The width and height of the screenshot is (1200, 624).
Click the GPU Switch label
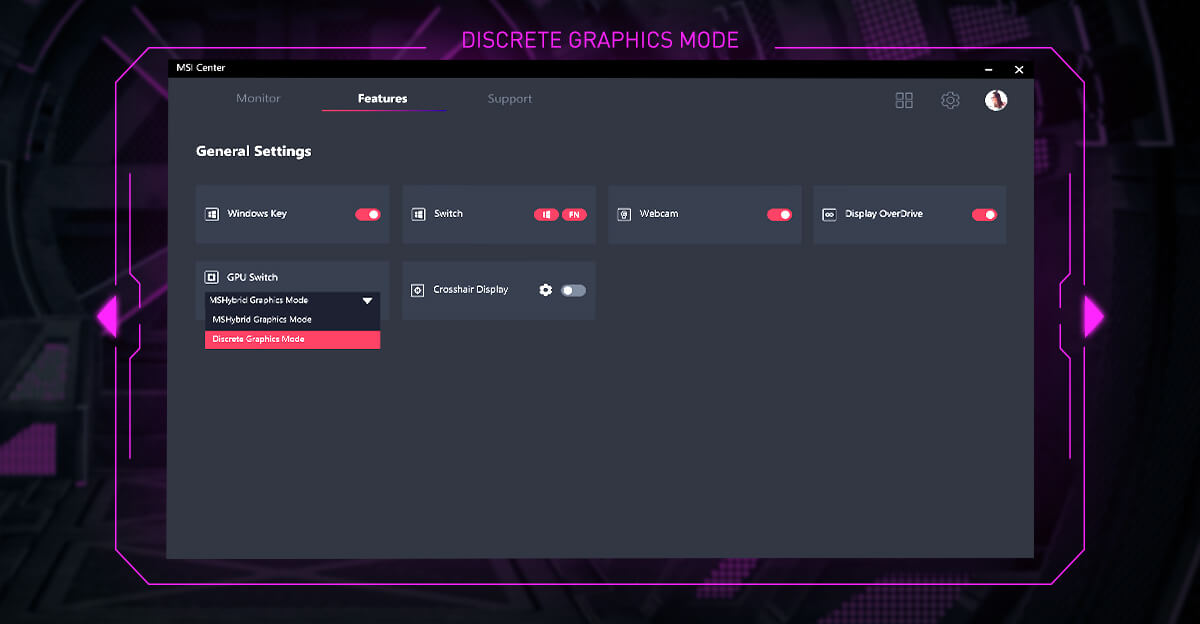[252, 277]
